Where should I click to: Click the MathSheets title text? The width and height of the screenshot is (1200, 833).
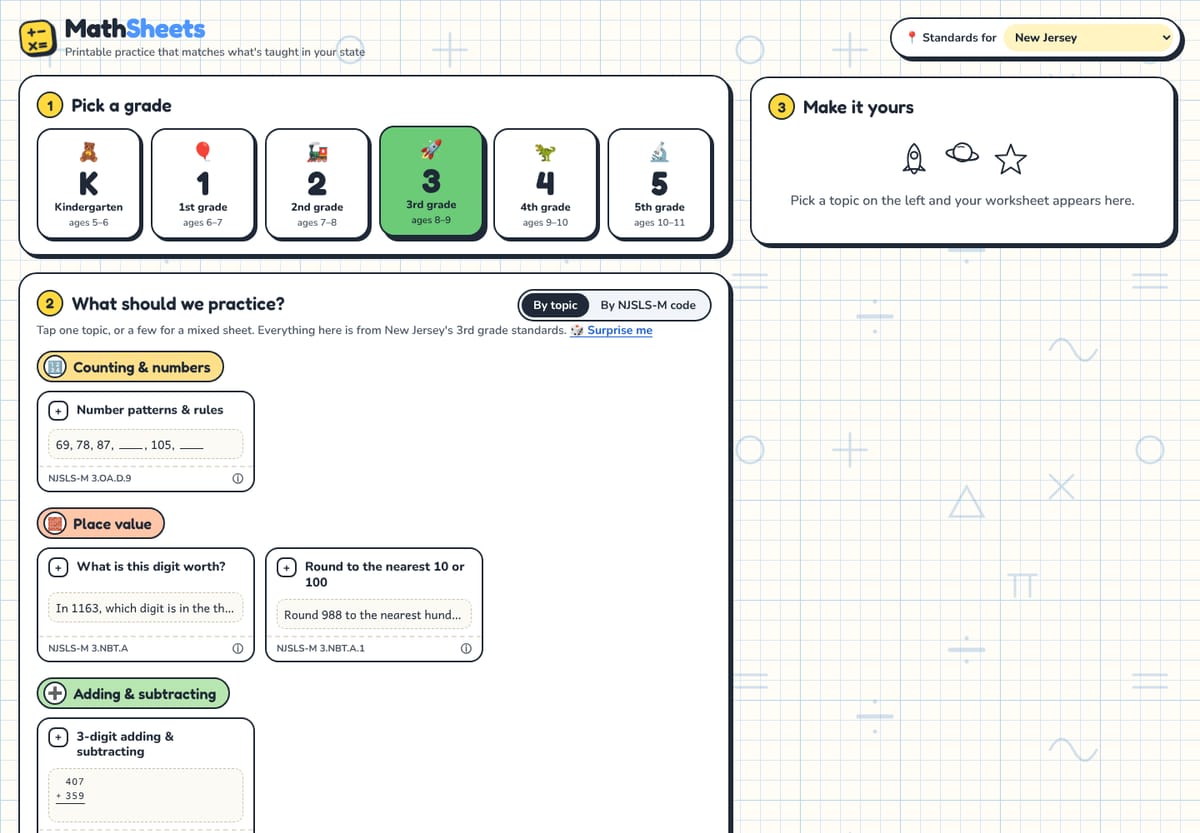click(135, 29)
